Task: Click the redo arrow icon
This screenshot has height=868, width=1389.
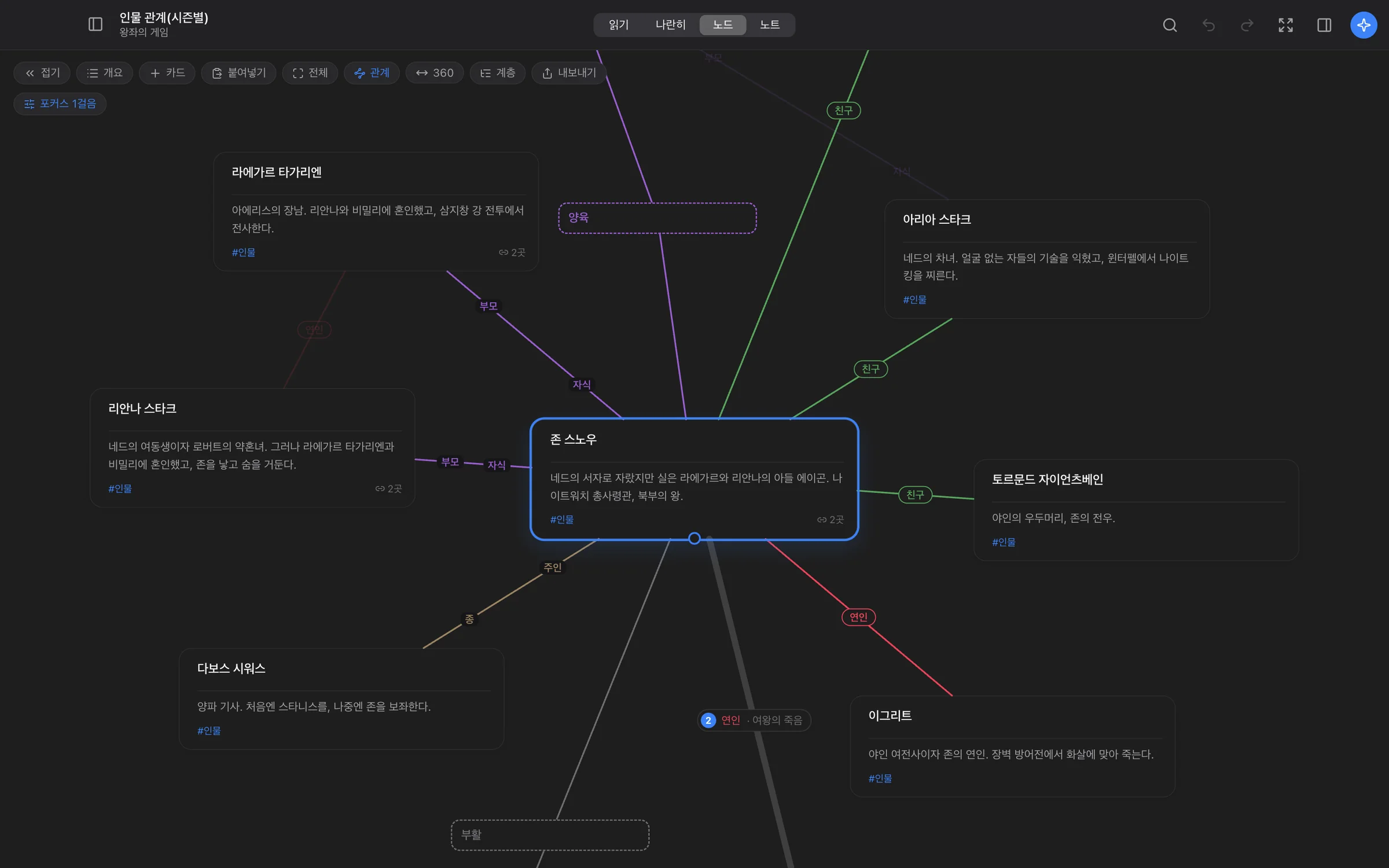Action: pos(1247,25)
